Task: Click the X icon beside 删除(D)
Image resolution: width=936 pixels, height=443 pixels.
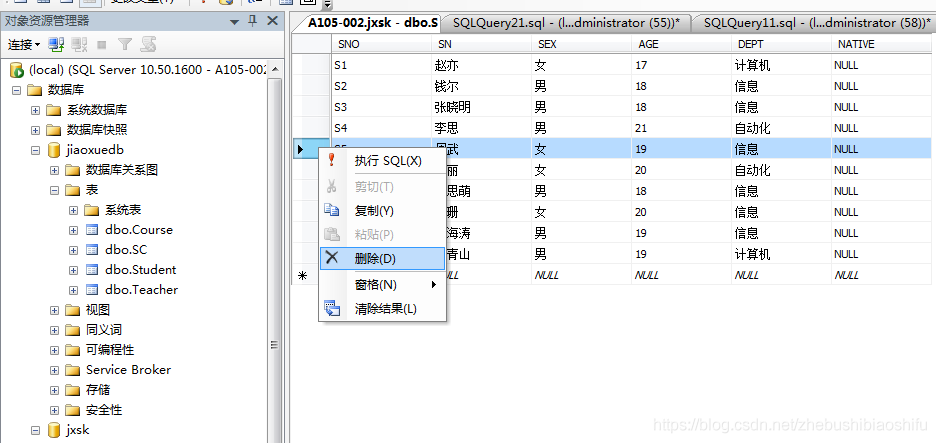Action: (x=332, y=258)
